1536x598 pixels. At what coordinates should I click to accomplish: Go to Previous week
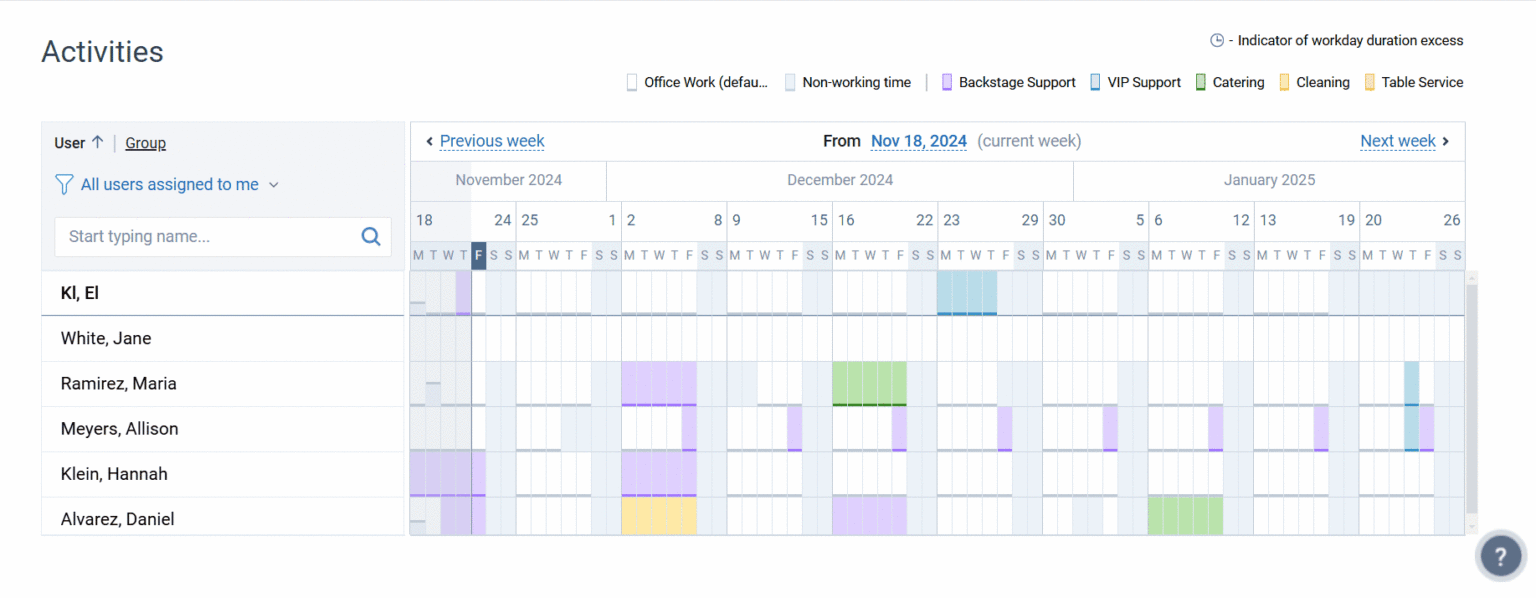coord(492,141)
